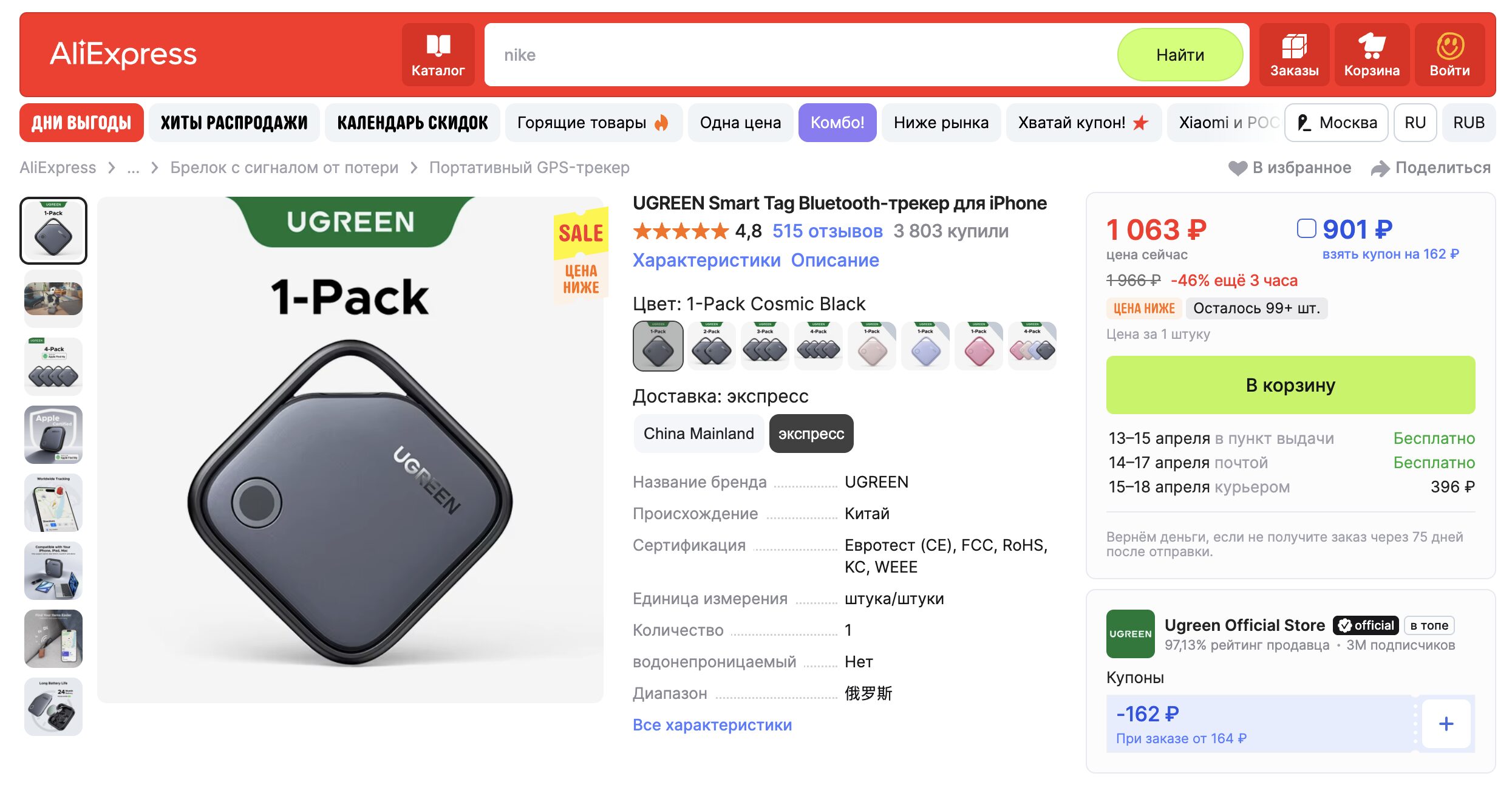Image resolution: width=1512 pixels, height=810 pixels.
Task: Select the экспресс delivery option
Action: [x=811, y=434]
